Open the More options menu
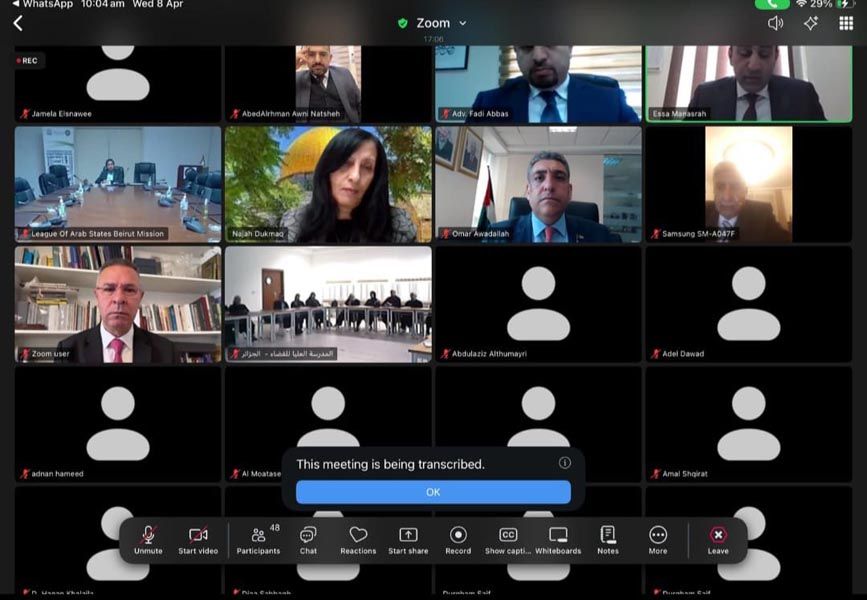The width and height of the screenshot is (867, 600). click(658, 540)
